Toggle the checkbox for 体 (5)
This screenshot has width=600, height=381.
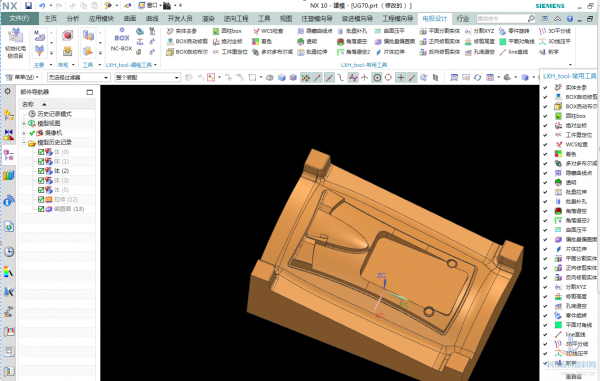pyautogui.click(x=41, y=190)
